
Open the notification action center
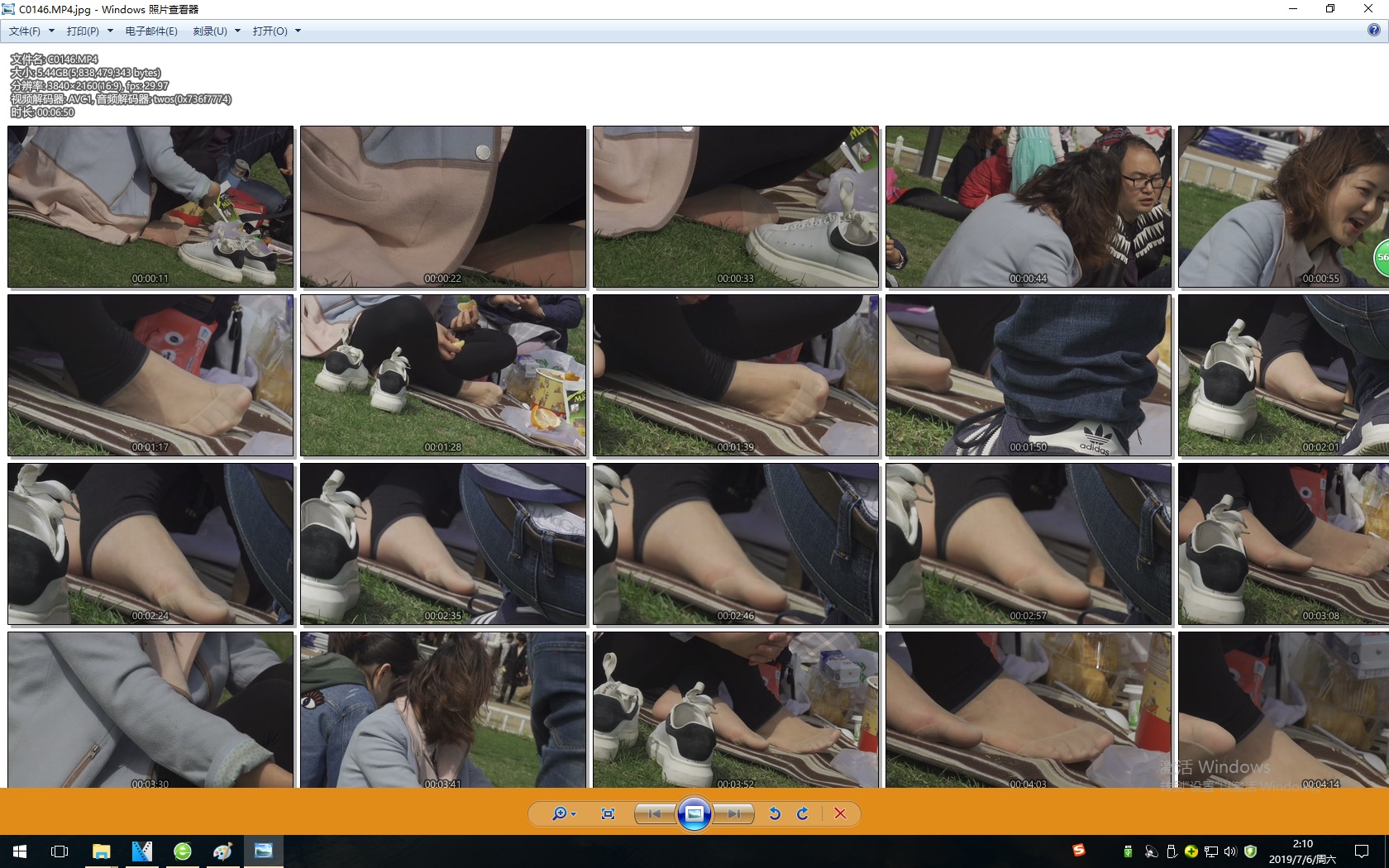[x=1361, y=851]
